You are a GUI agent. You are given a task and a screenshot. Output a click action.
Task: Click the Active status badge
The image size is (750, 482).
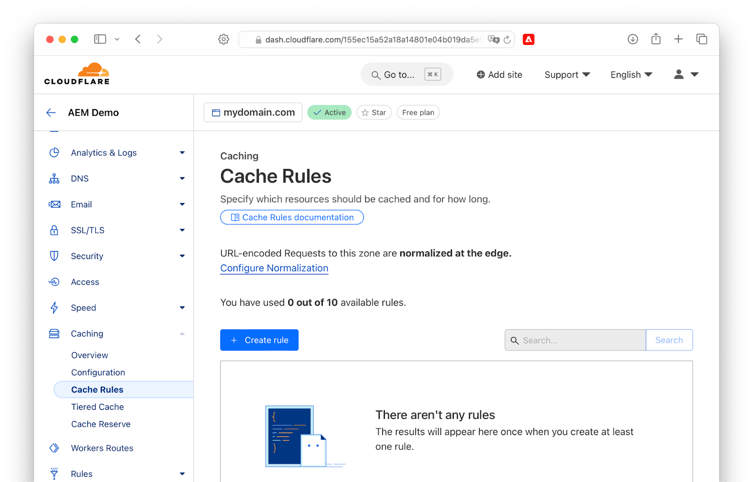(329, 112)
